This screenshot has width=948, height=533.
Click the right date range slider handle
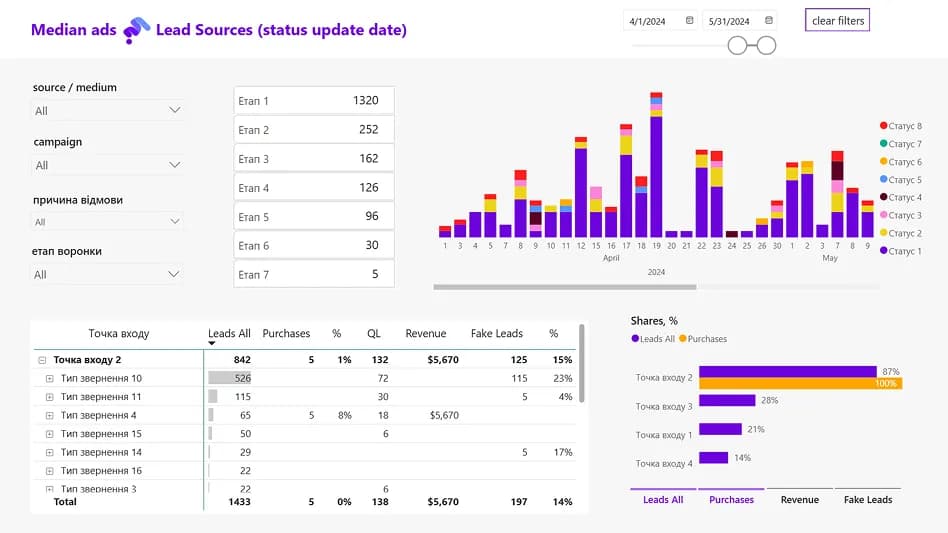[x=766, y=45]
